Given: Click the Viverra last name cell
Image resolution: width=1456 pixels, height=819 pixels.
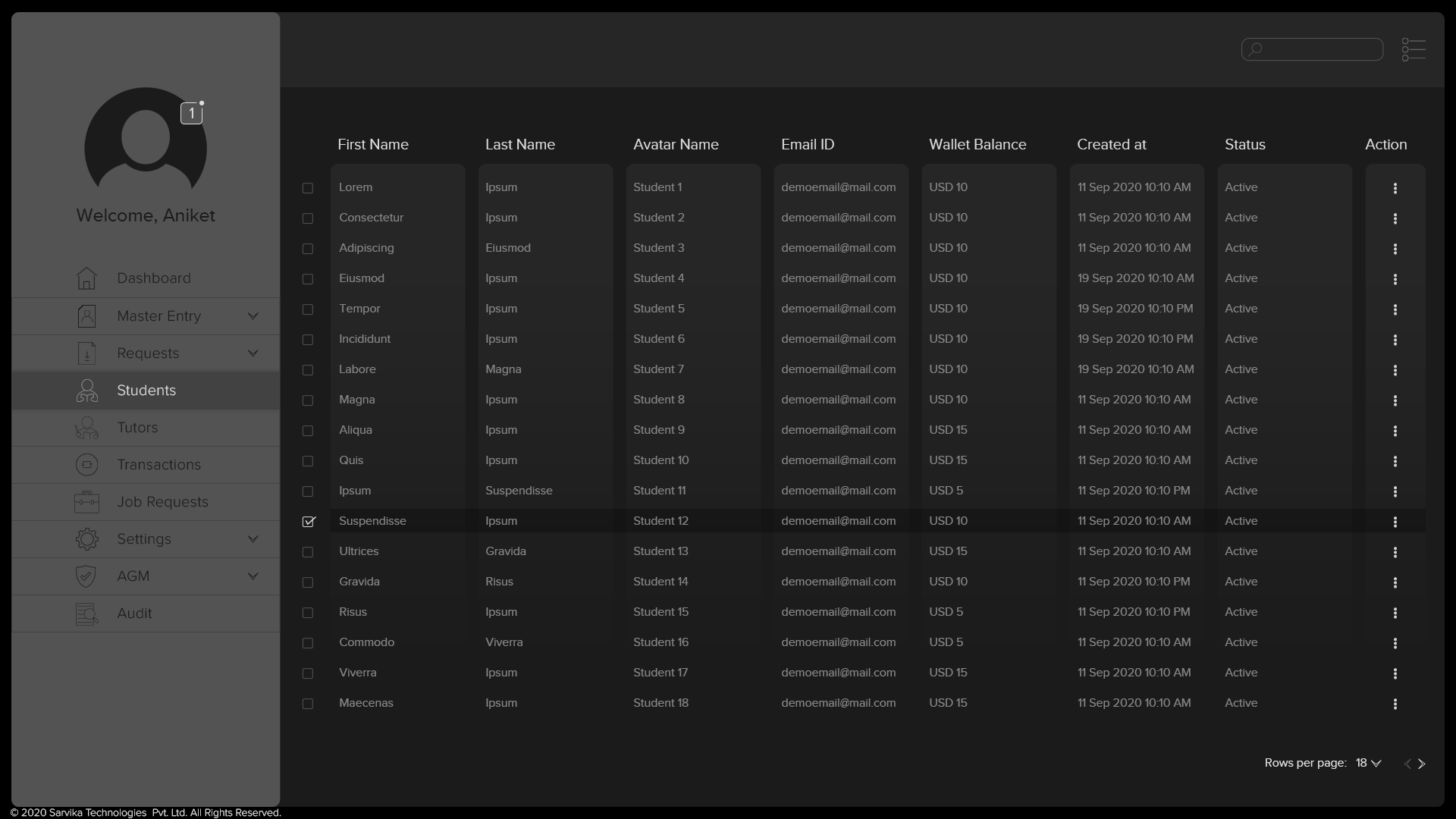Looking at the screenshot, I should click(x=504, y=642).
